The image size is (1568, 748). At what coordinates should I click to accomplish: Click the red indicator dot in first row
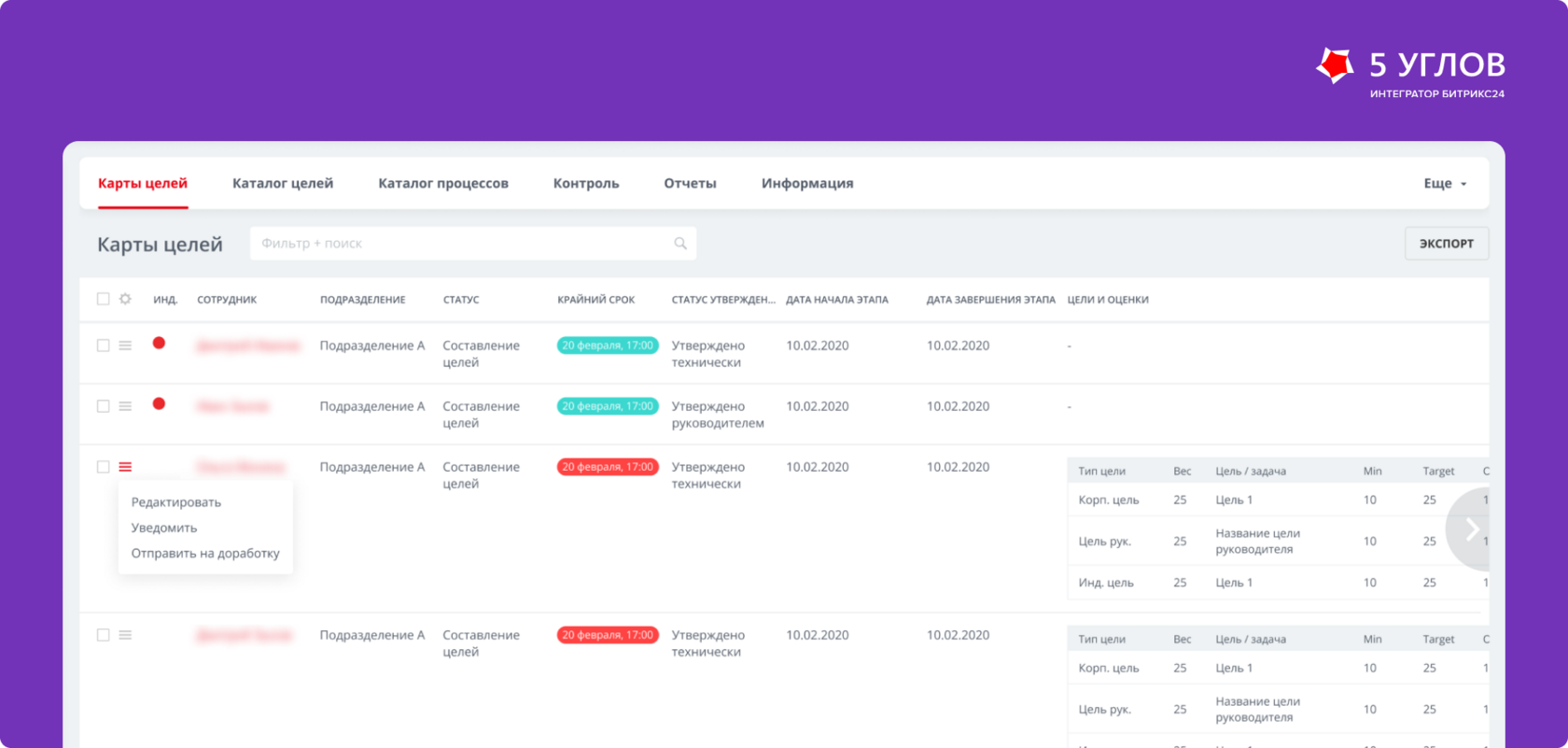159,343
